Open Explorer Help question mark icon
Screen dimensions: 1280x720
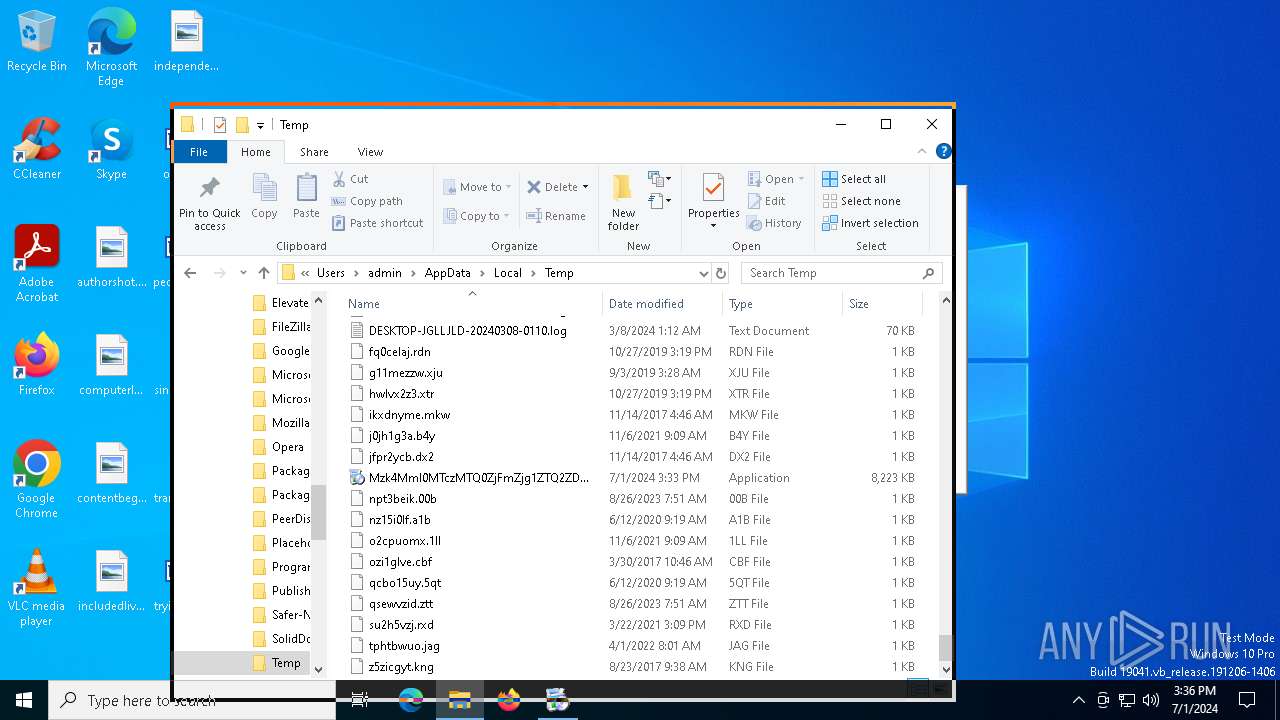[x=943, y=152]
